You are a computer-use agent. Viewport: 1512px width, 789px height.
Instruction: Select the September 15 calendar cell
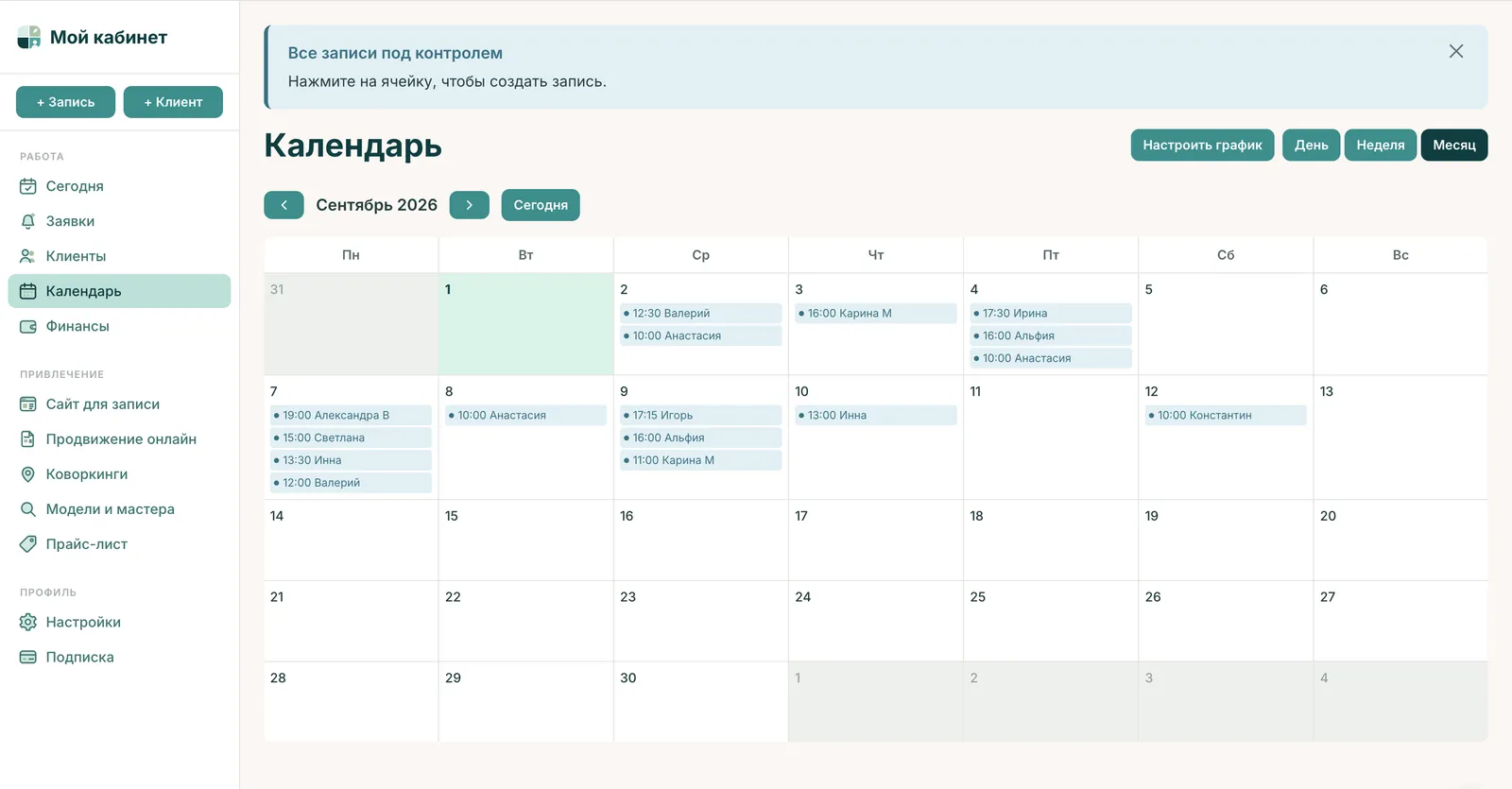(525, 540)
